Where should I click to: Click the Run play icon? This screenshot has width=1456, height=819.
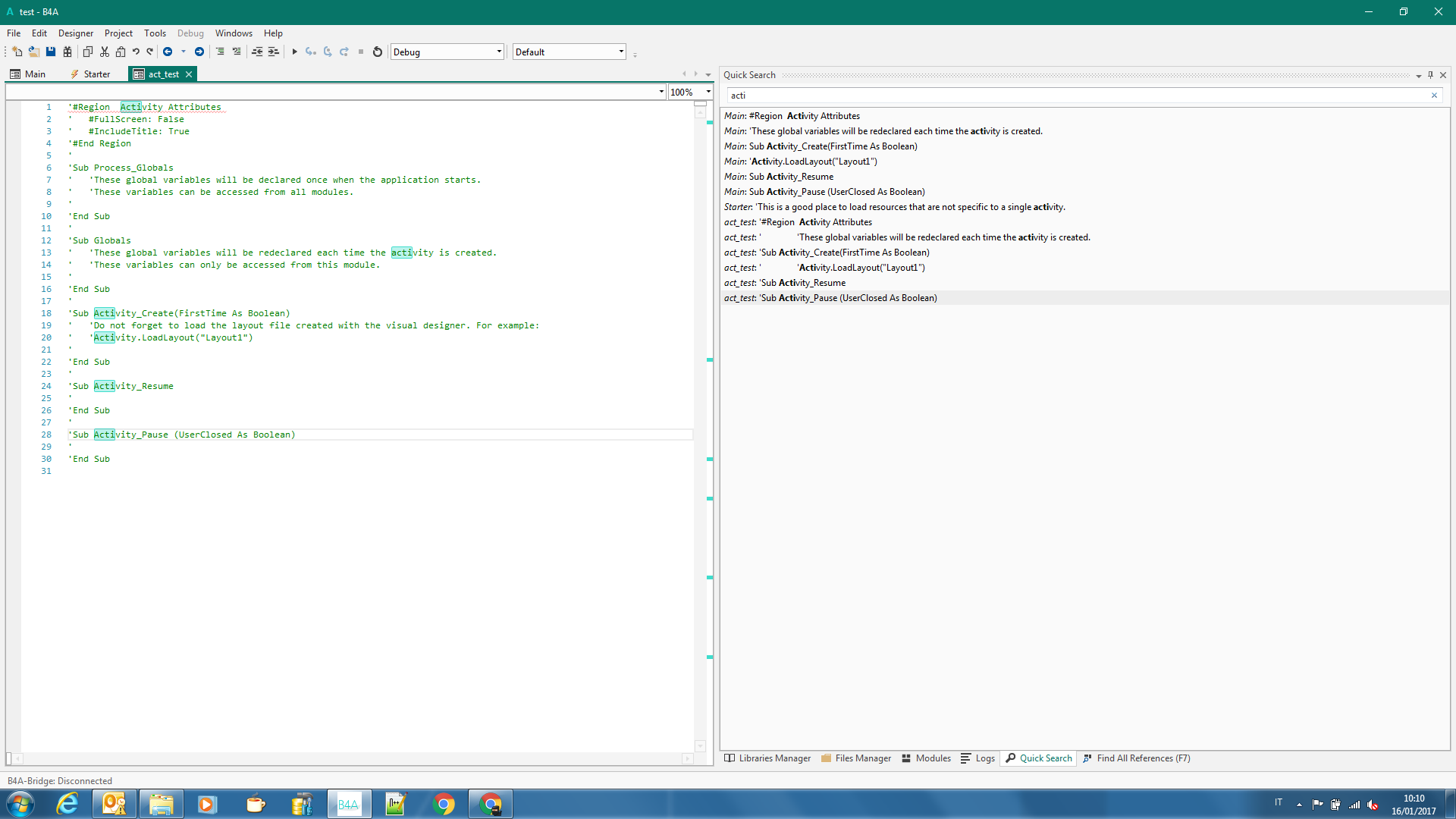pos(294,52)
